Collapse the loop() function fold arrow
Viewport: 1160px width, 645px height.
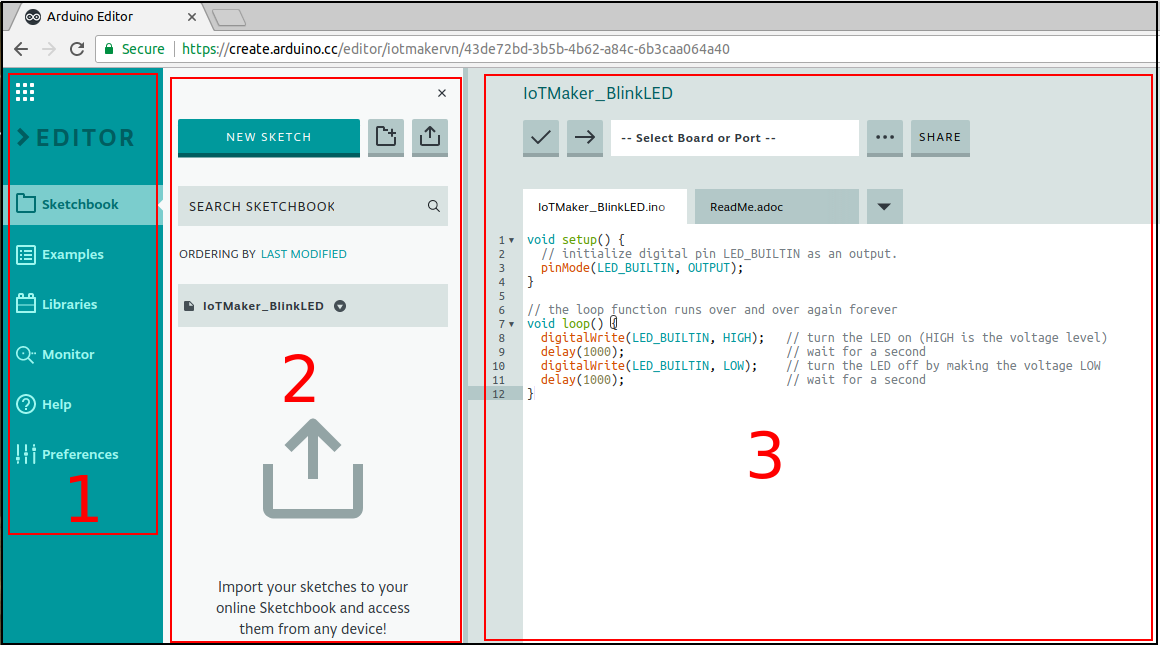(511, 324)
